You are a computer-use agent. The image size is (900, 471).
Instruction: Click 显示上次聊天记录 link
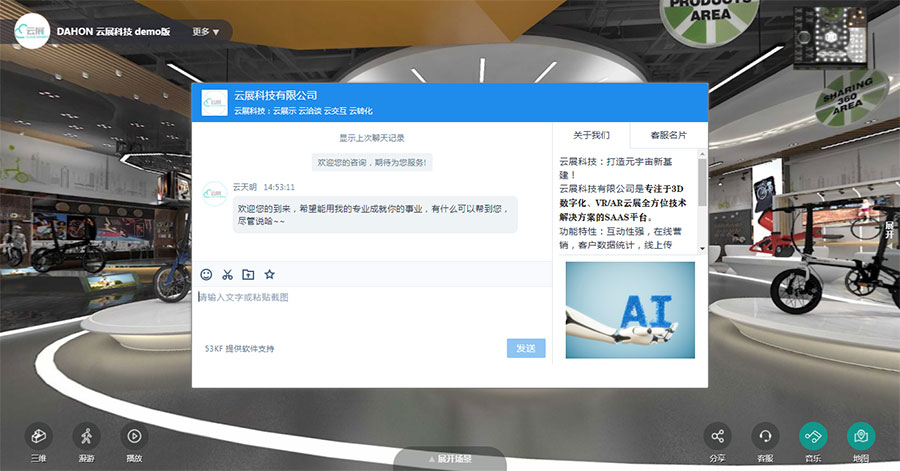click(x=371, y=138)
